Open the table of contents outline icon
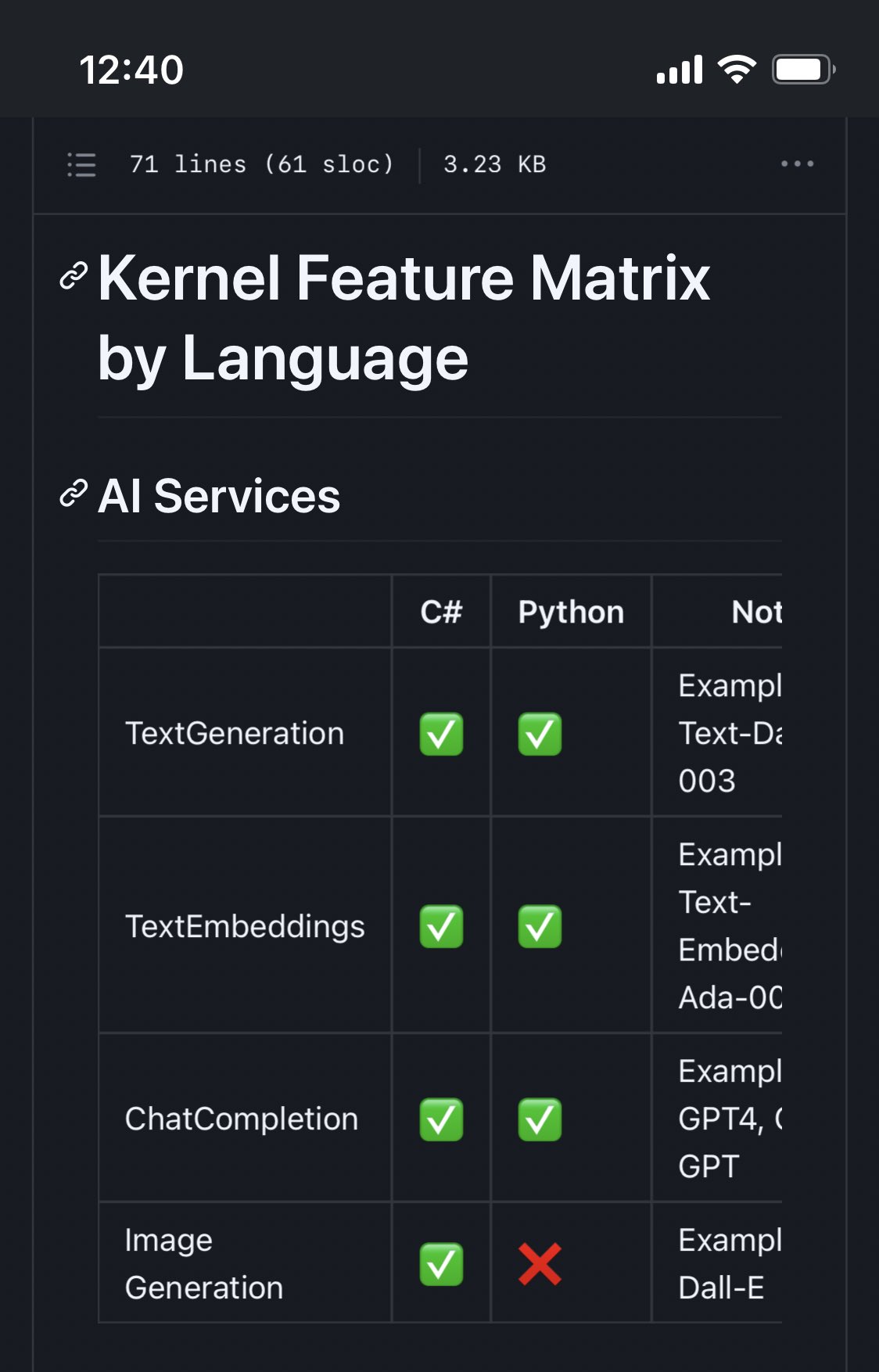The height and width of the screenshot is (1372, 879). 81,164
